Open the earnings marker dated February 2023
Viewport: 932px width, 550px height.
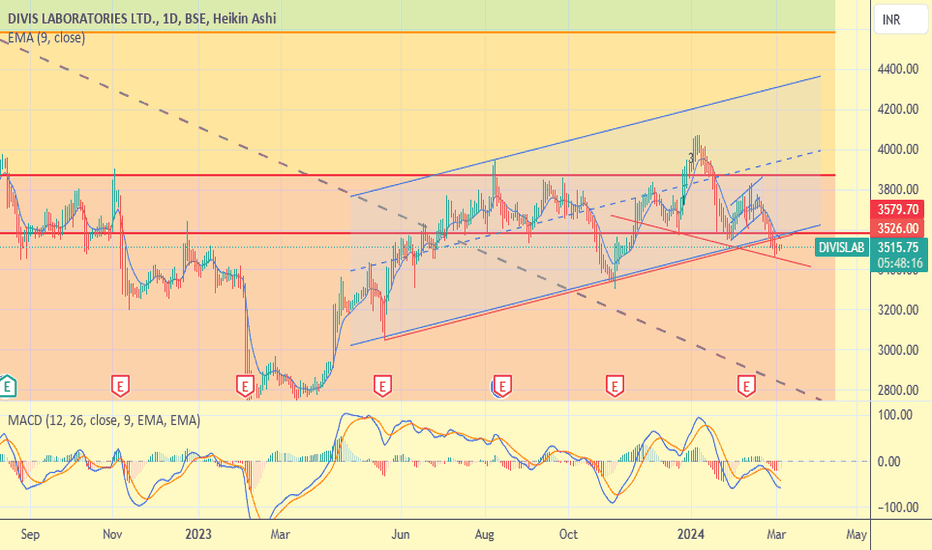pyautogui.click(x=245, y=386)
